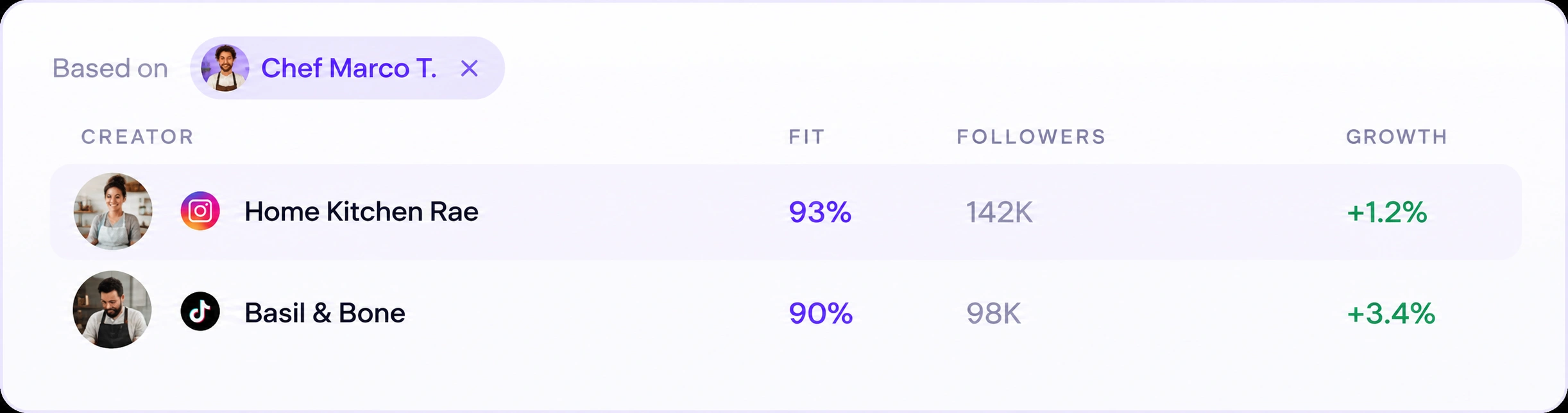Sort by the GROWTH column header
Image resolution: width=1568 pixels, height=413 pixels.
(1397, 137)
